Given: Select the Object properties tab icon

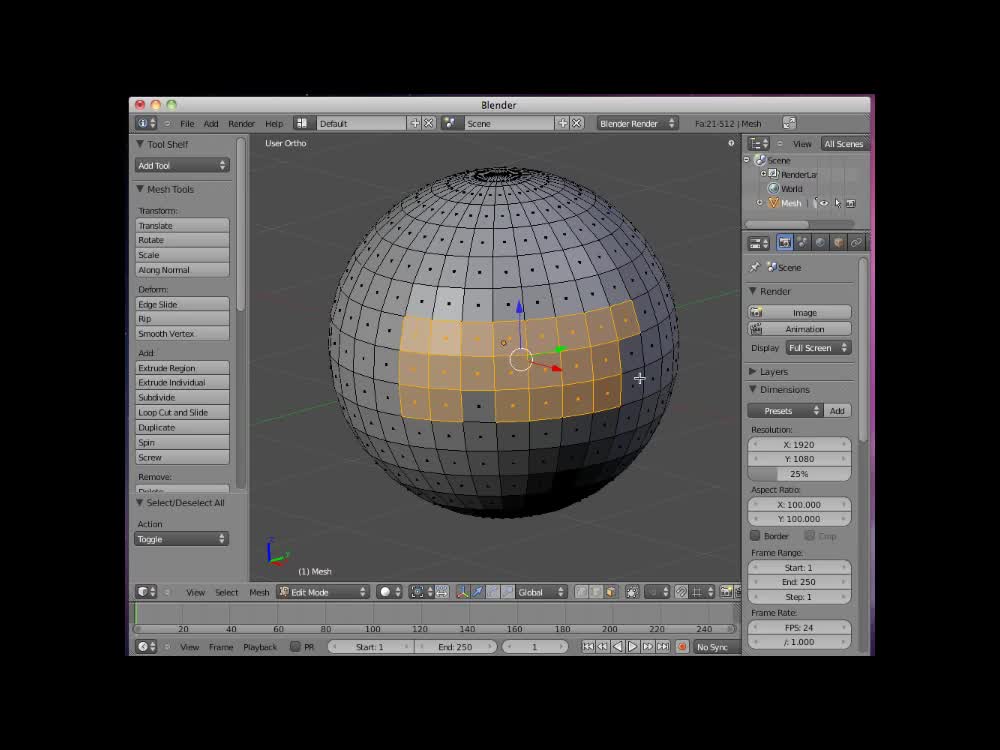Looking at the screenshot, I should [x=838, y=242].
